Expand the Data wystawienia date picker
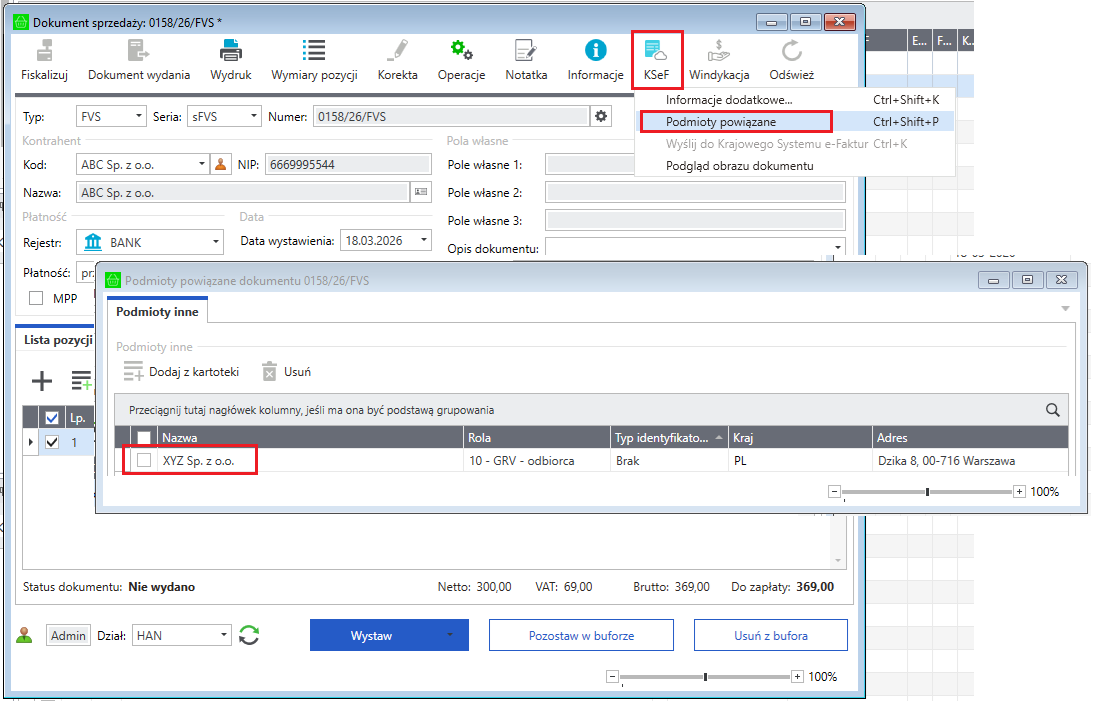This screenshot has height=702, width=1100. click(x=425, y=240)
